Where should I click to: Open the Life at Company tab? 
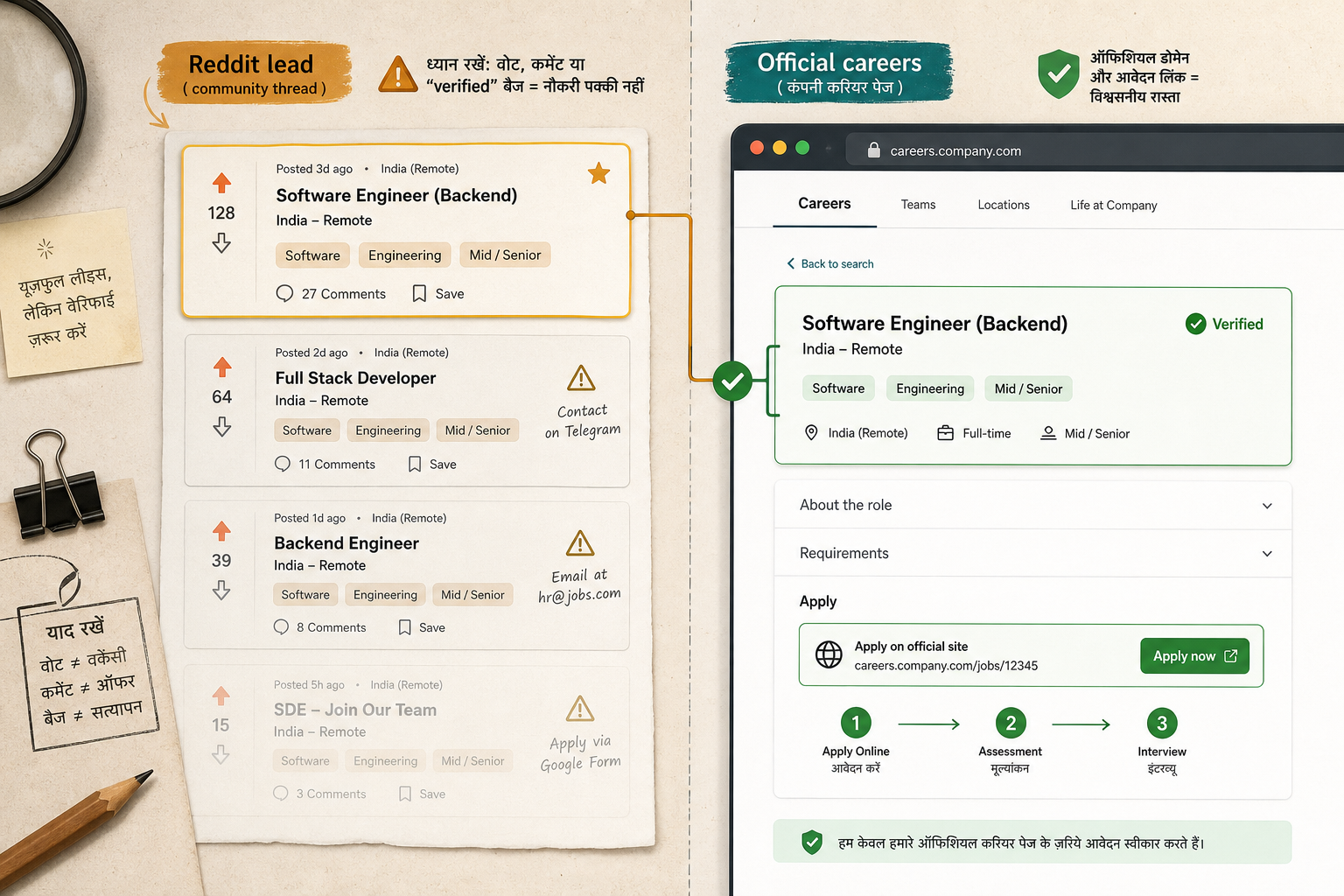click(x=1114, y=205)
